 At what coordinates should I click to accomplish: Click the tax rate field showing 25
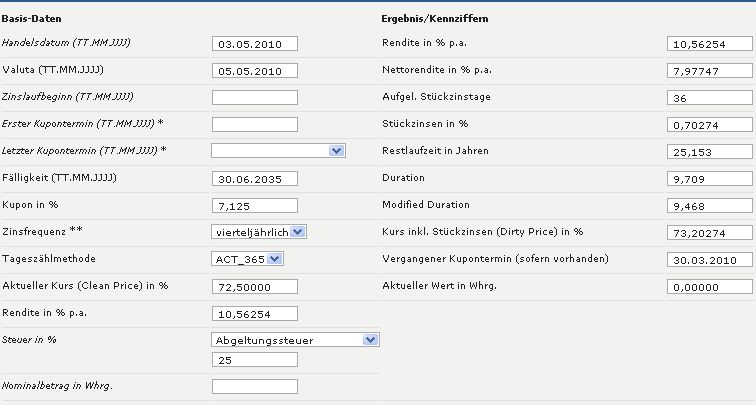pos(255,360)
